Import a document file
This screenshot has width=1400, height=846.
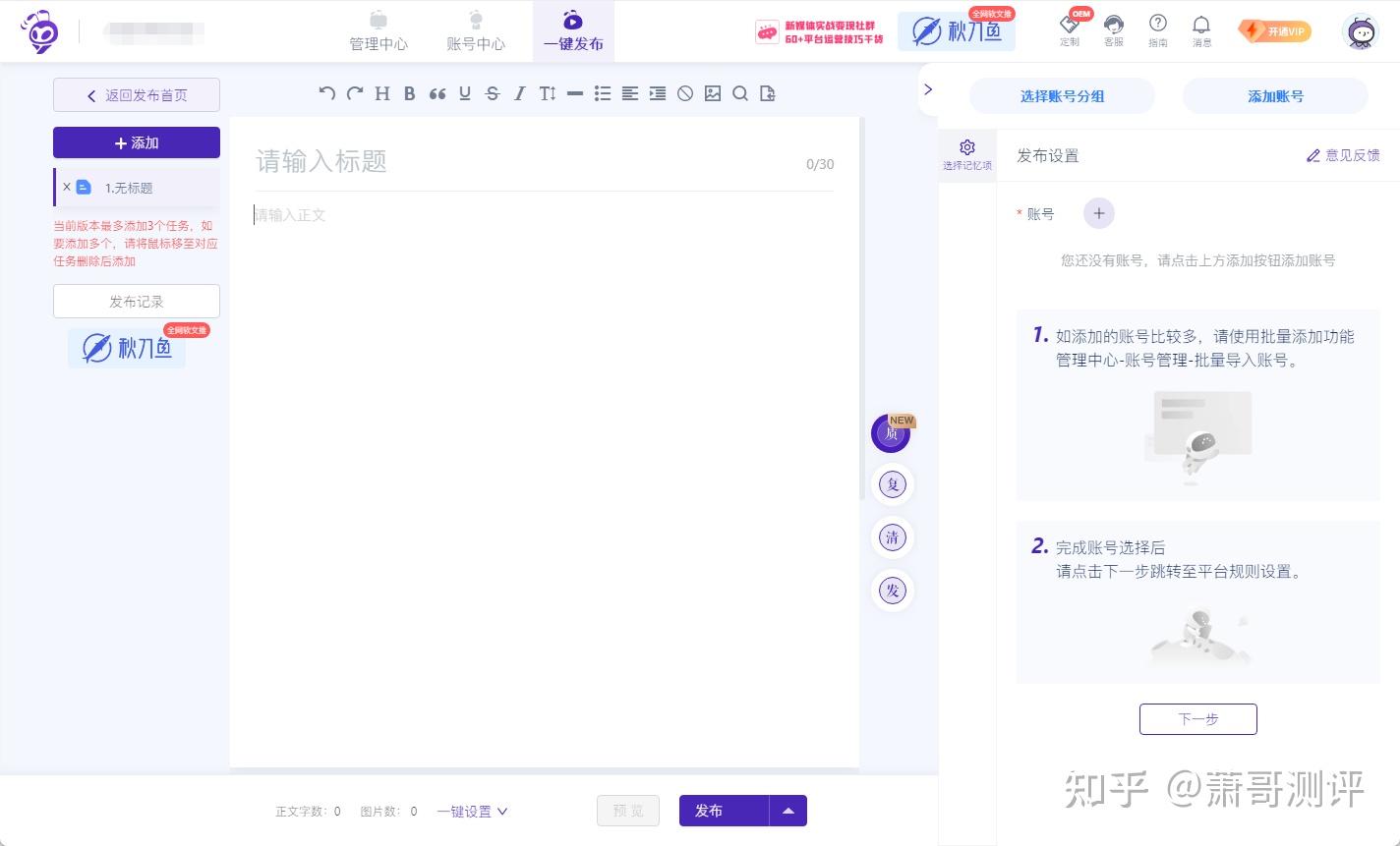coord(768,93)
